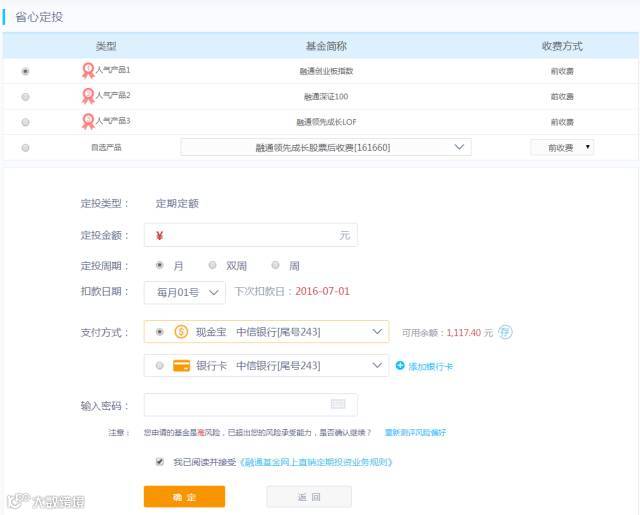Click the 定投金额 amount input field
Image resolution: width=640 pixels, height=515 pixels.
pyautogui.click(x=251, y=235)
